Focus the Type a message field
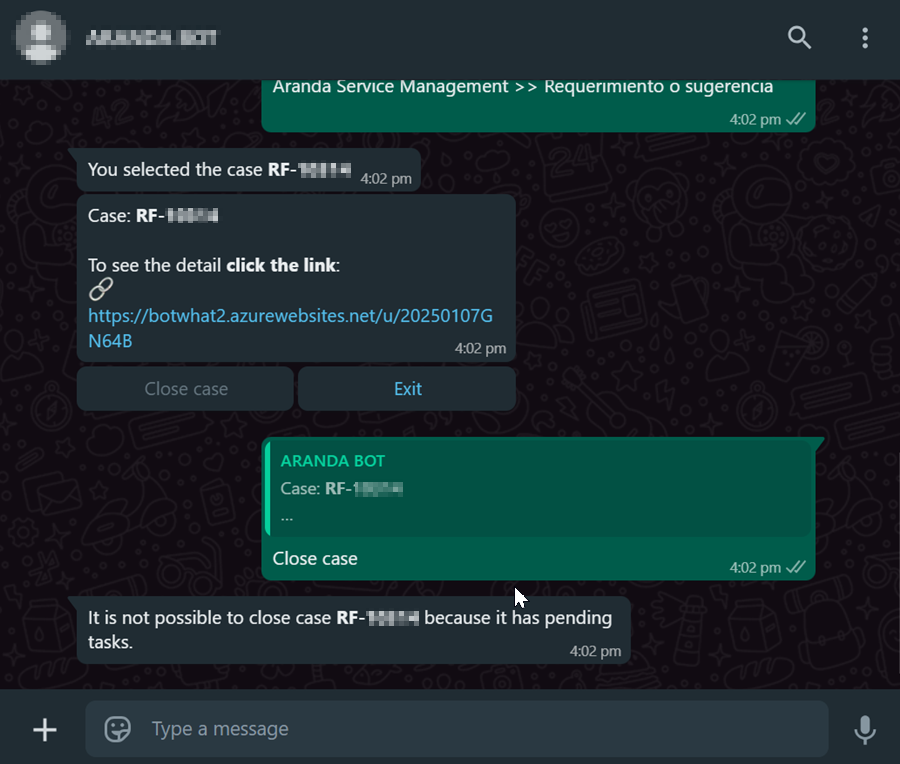The height and width of the screenshot is (764, 900). tap(456, 728)
